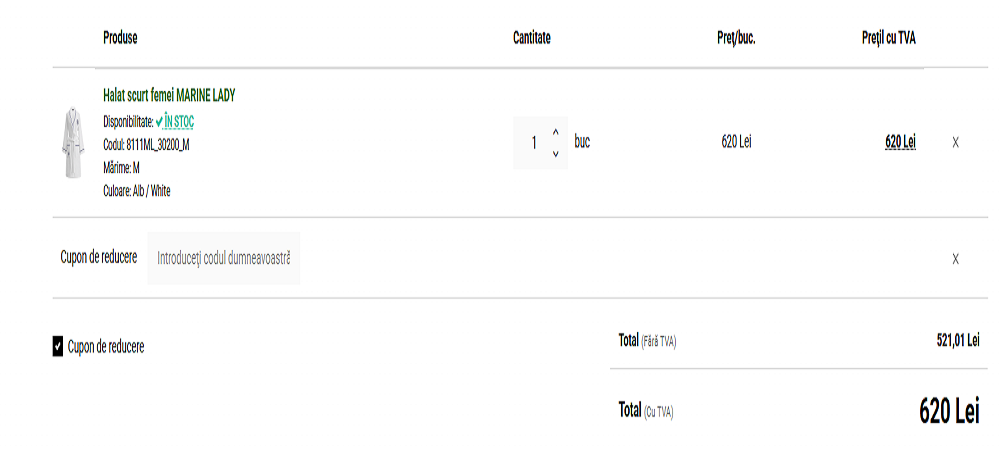
Task: Click the 521,01 Lei total without TVA
Action: 957,340
